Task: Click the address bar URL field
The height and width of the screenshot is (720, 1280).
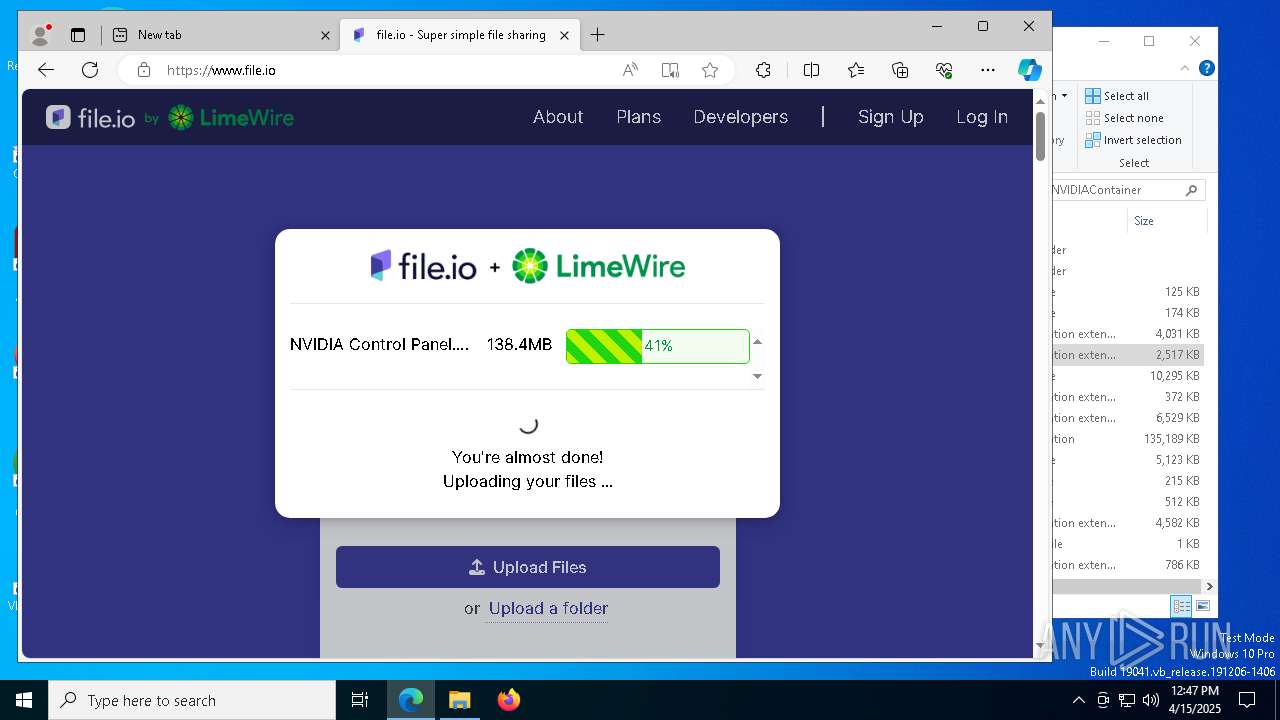Action: (x=380, y=70)
